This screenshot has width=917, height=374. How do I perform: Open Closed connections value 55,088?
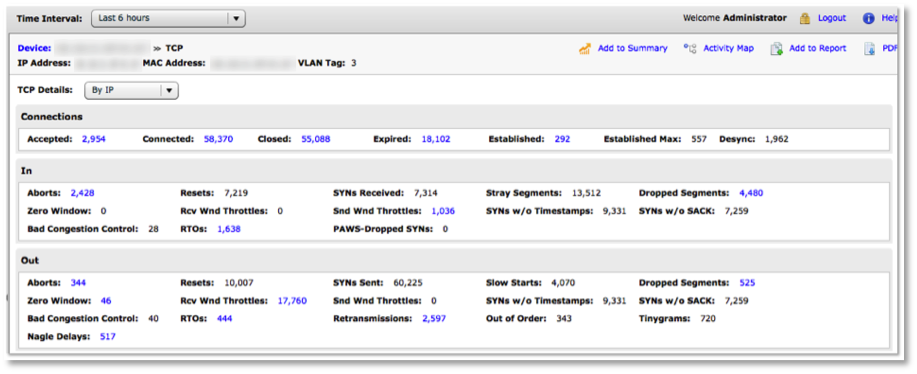coord(316,139)
